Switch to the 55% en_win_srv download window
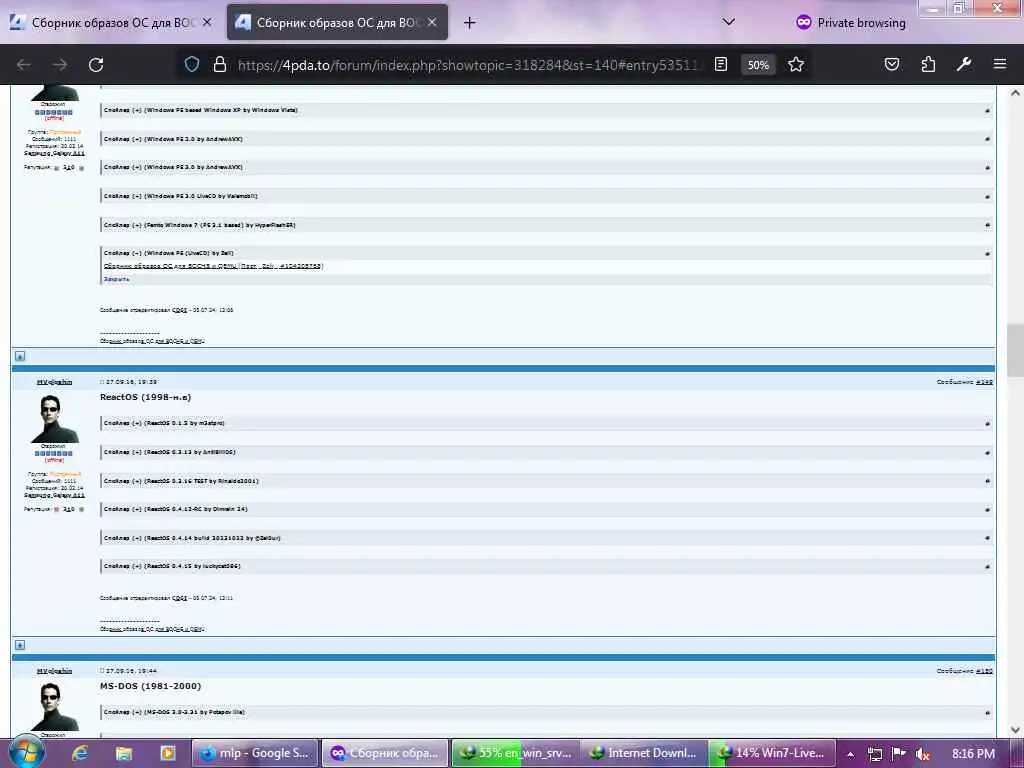This screenshot has width=1024, height=768. point(515,754)
